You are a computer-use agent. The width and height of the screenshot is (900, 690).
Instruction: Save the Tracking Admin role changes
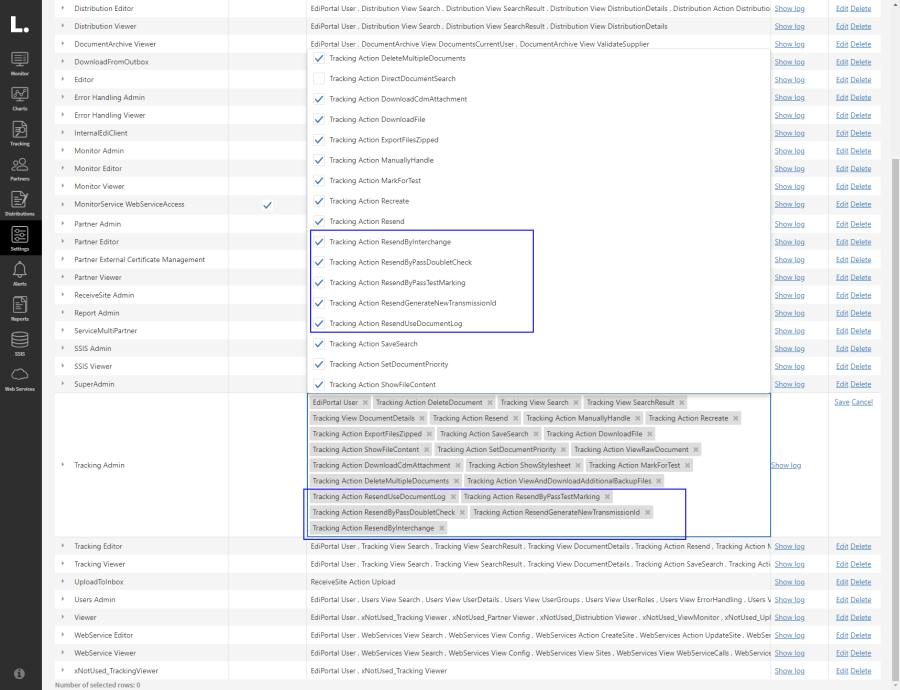[841, 402]
